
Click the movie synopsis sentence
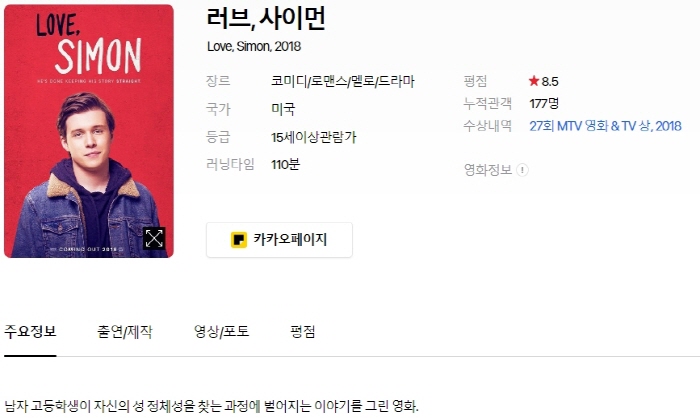tap(212, 406)
